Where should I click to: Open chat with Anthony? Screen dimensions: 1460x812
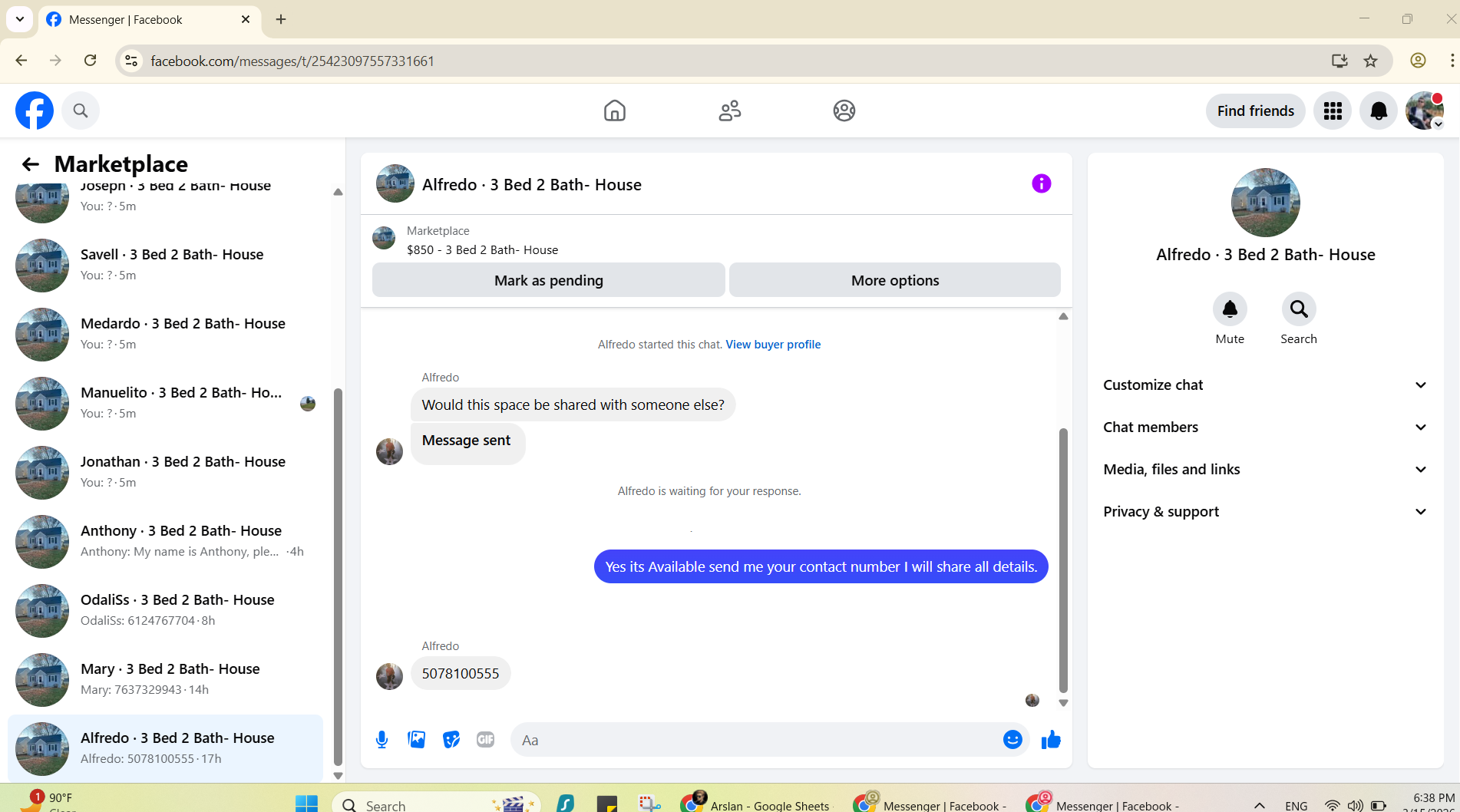(165, 541)
